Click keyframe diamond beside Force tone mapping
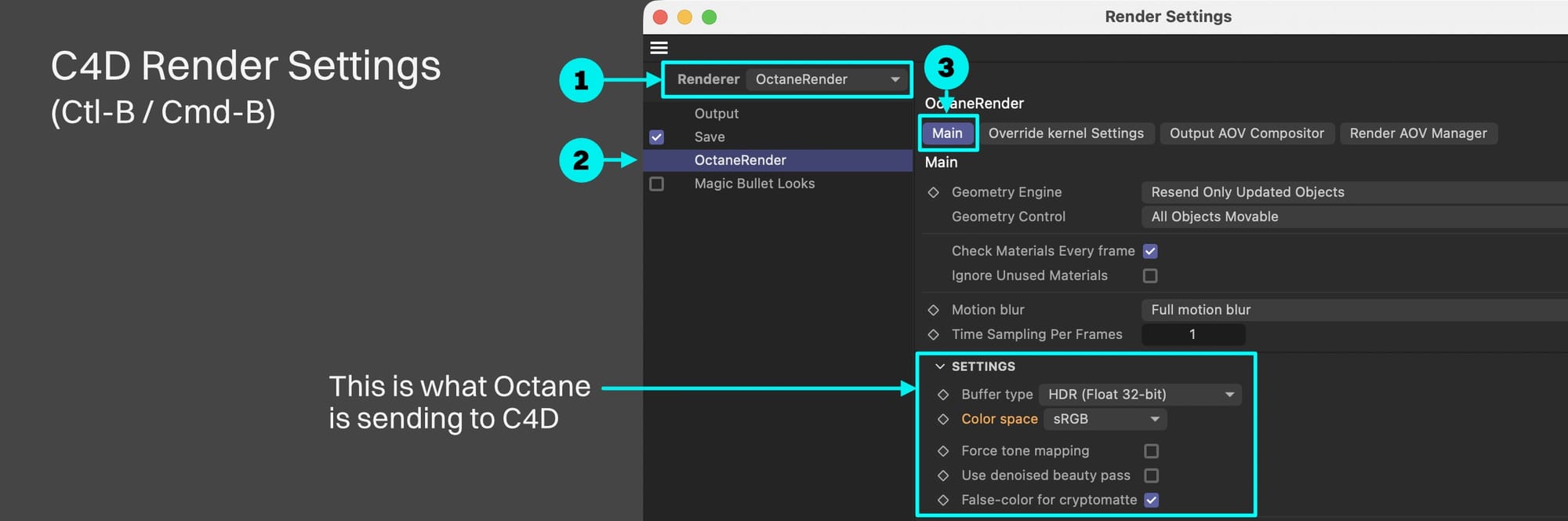This screenshot has height=521, width=1568. pyautogui.click(x=943, y=451)
